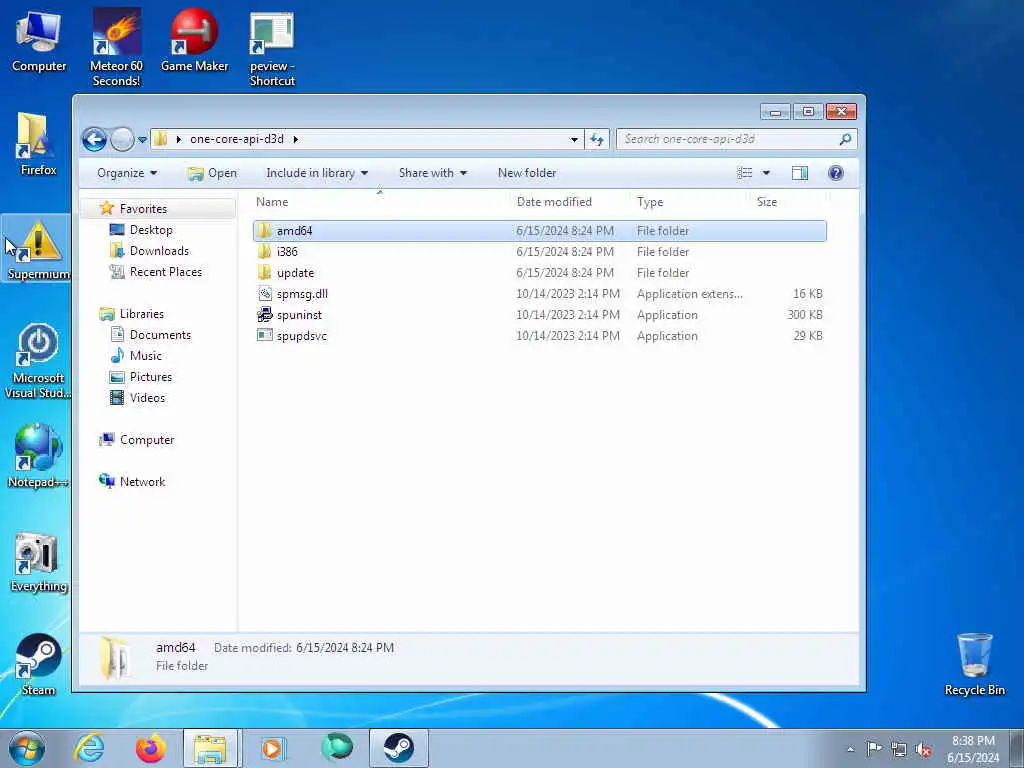This screenshot has height=768, width=1024.
Task: Launch Internet Explorer from the taskbar
Action: 89,748
